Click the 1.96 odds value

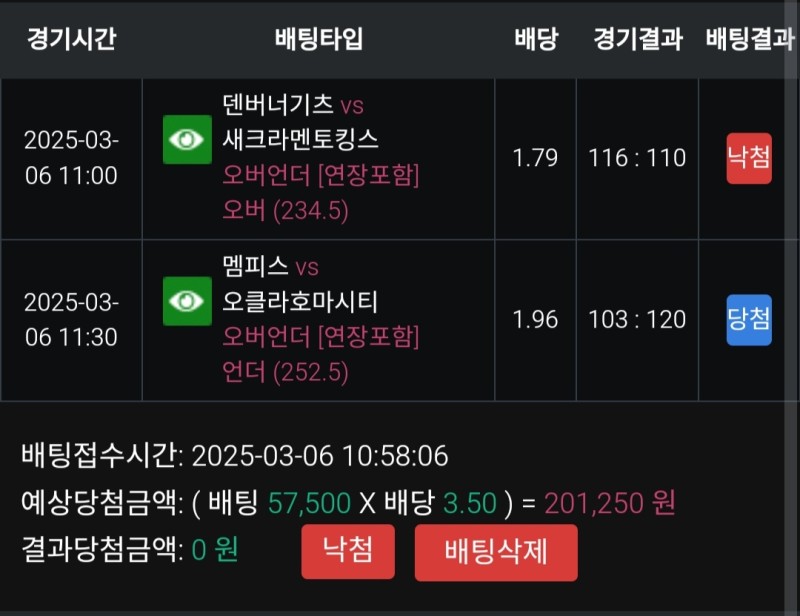click(x=535, y=320)
